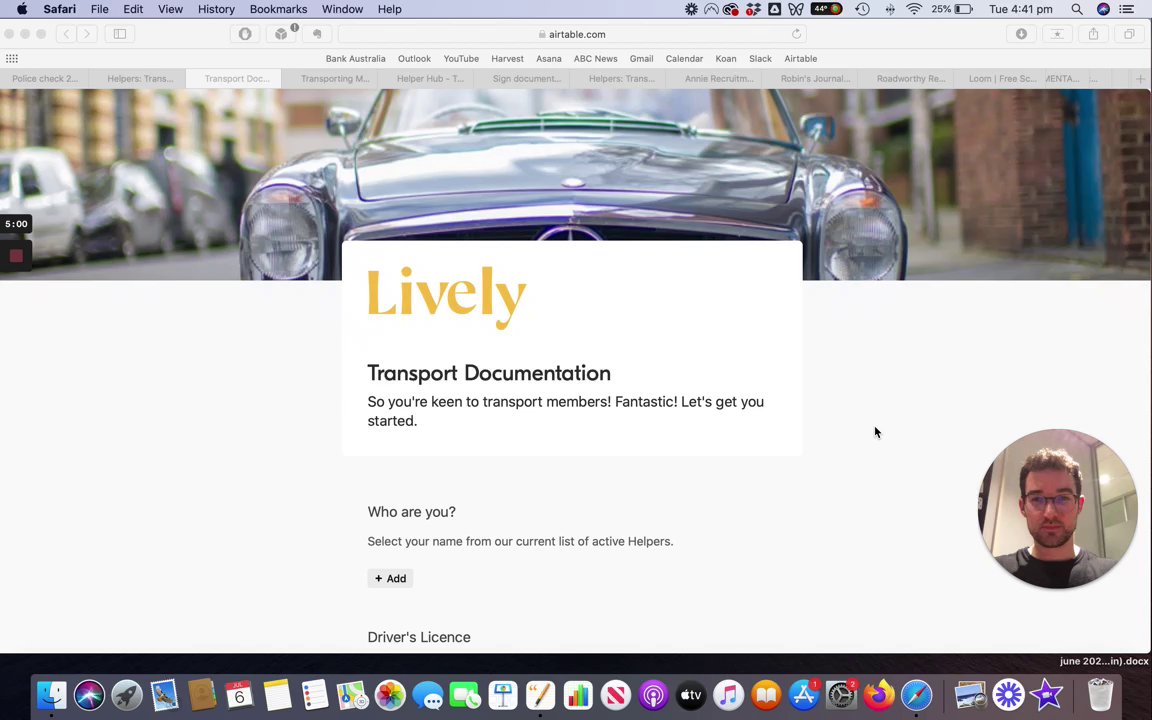Open Time Machine menu bar icon
Viewport: 1152px width, 720px height.
pos(863,10)
